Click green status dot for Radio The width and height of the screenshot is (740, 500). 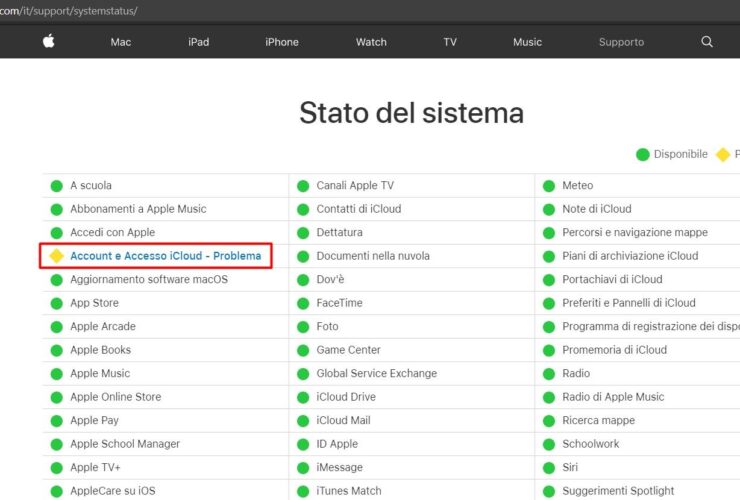pyautogui.click(x=549, y=374)
